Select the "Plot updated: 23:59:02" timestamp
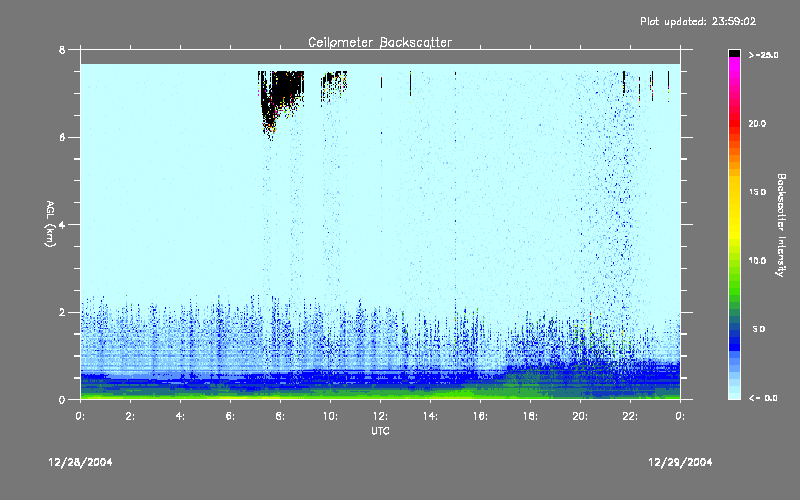The width and height of the screenshot is (800, 500). (698, 21)
